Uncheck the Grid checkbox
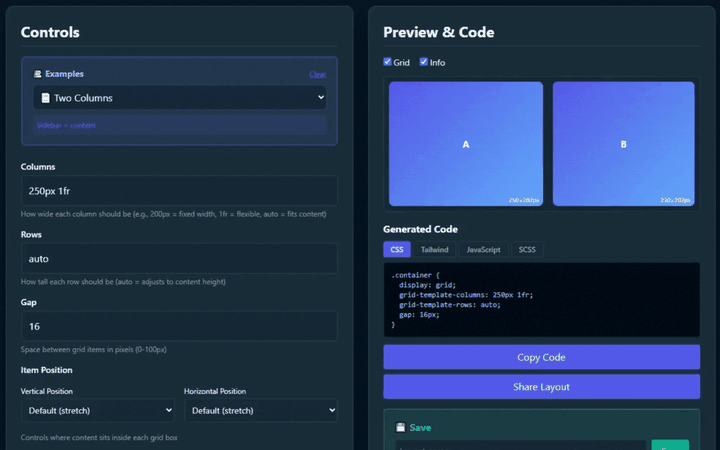The width and height of the screenshot is (720, 450). click(x=387, y=62)
